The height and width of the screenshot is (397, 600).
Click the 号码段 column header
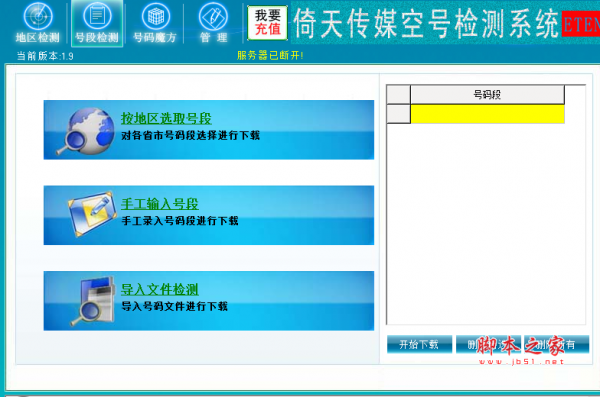tap(487, 94)
